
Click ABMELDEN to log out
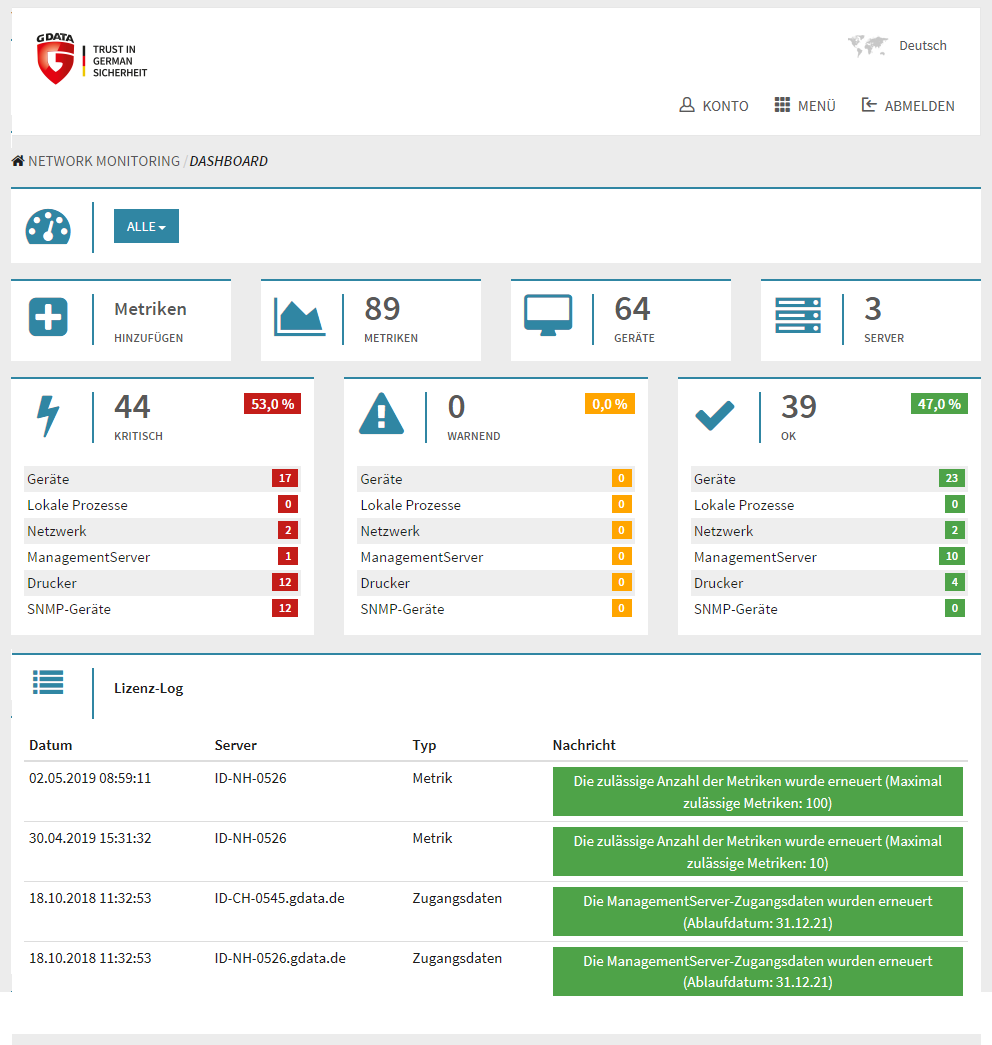[x=908, y=105]
